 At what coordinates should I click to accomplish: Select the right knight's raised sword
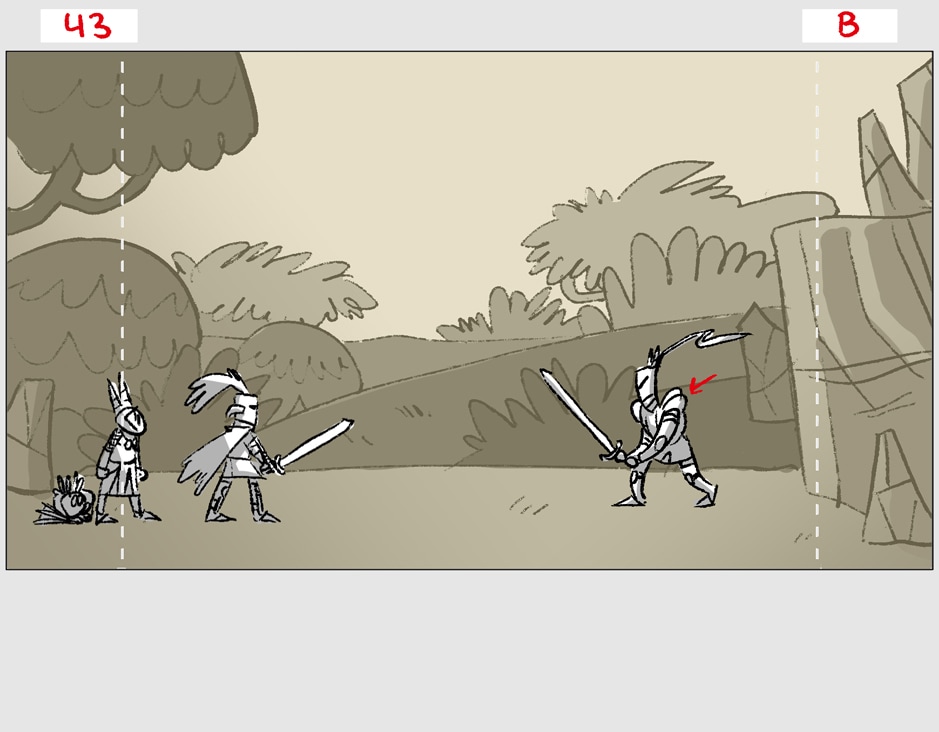point(576,411)
